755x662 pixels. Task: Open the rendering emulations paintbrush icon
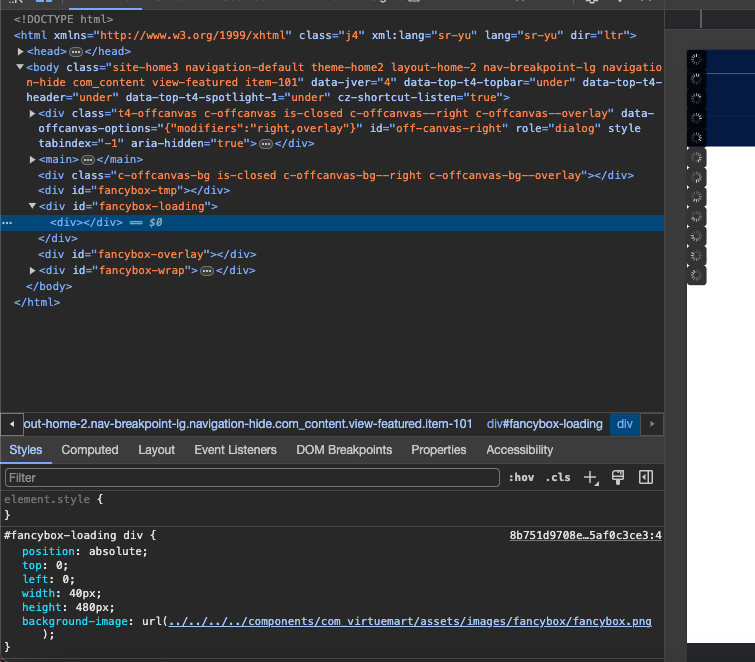pyautogui.click(x=618, y=478)
